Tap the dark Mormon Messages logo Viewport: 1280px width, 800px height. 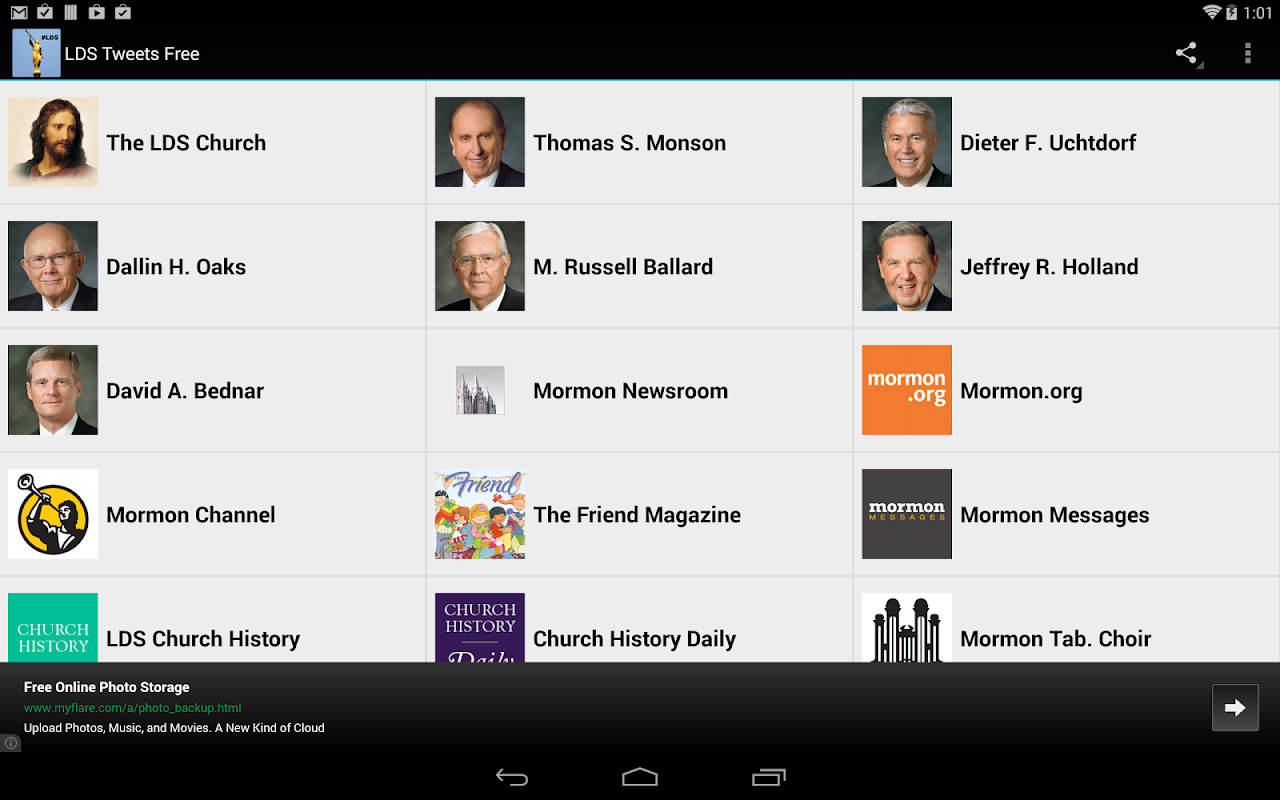(907, 514)
